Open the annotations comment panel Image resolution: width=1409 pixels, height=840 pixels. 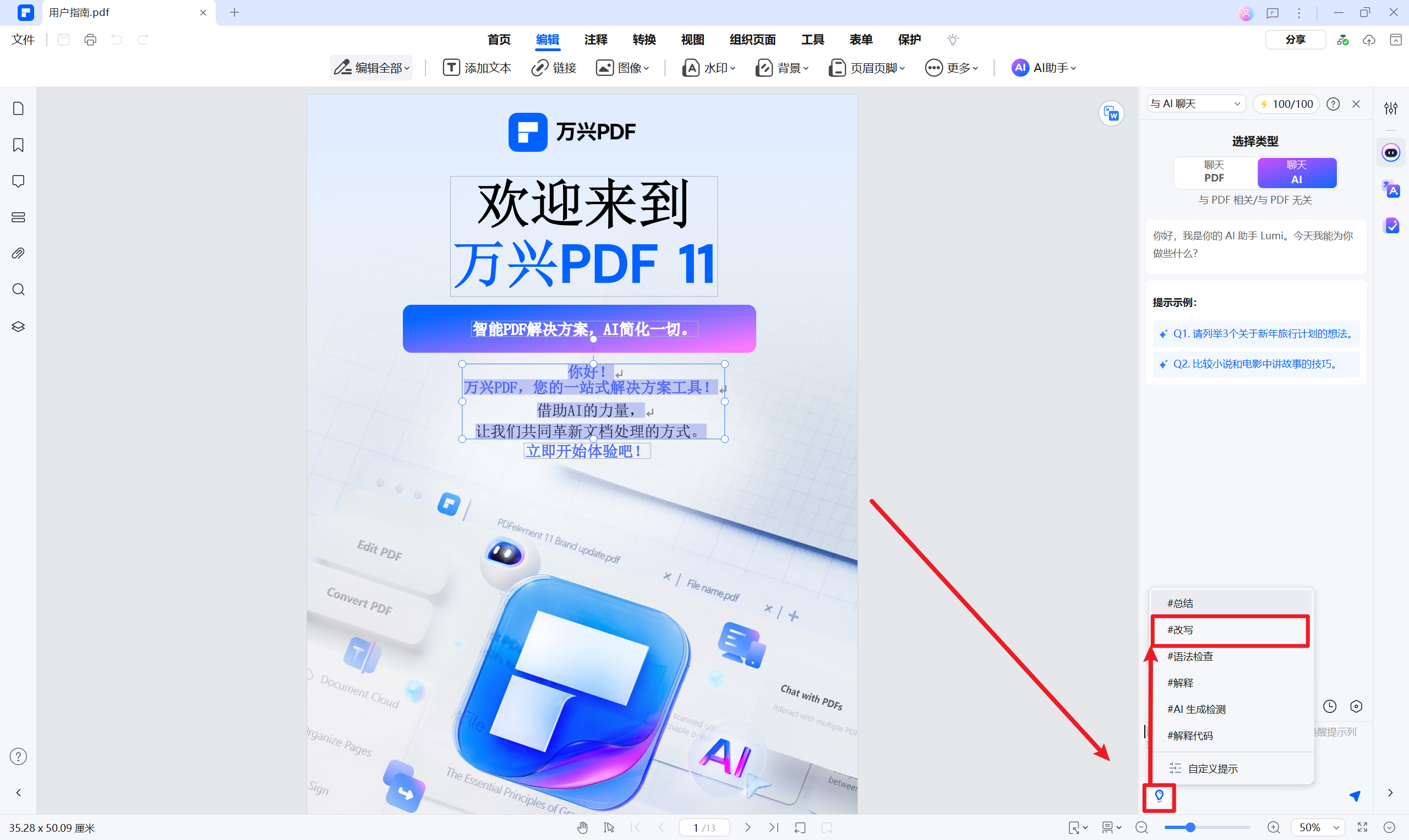(x=18, y=180)
